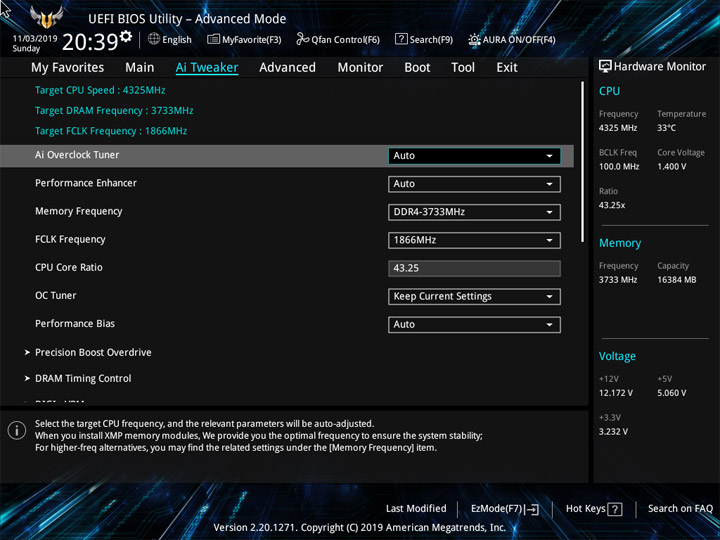Click the CPU heading in Hardware Monitor
Screen dimensions: 720x540
click(609, 91)
